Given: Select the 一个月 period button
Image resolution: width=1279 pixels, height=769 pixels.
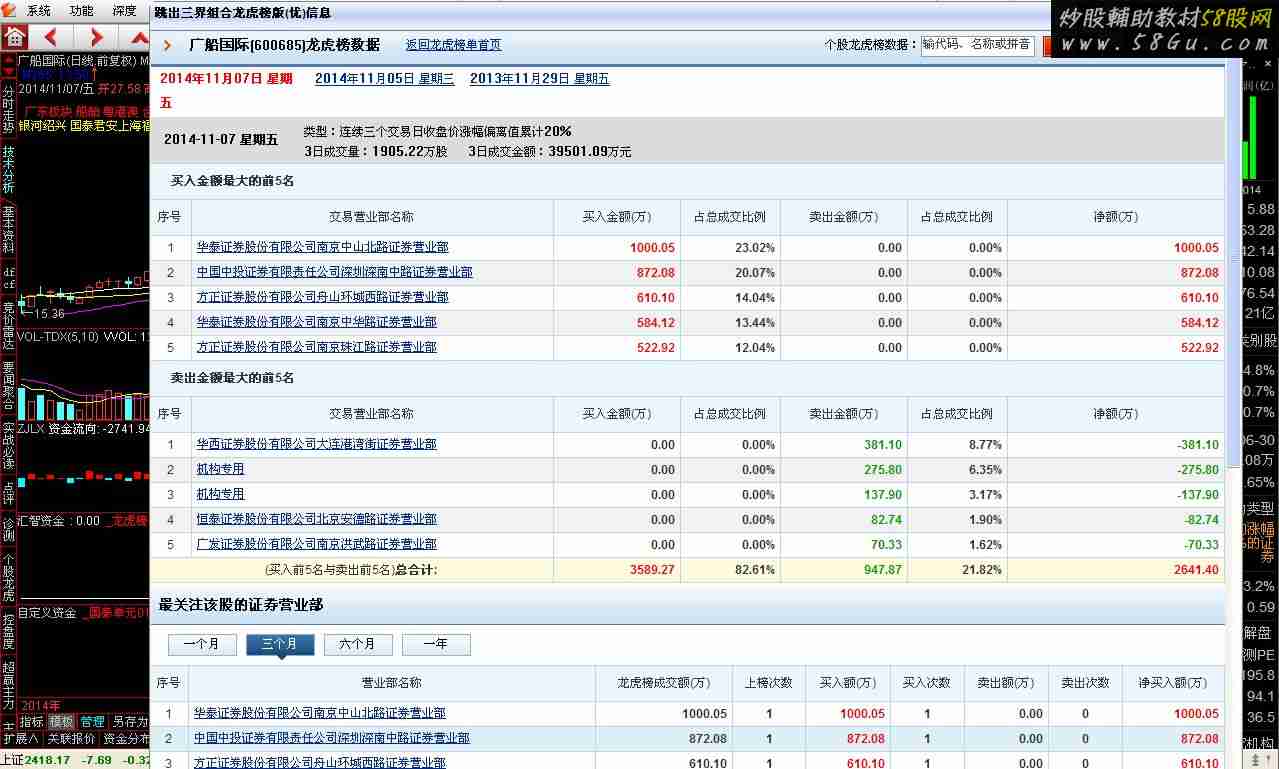Looking at the screenshot, I should [x=202, y=645].
